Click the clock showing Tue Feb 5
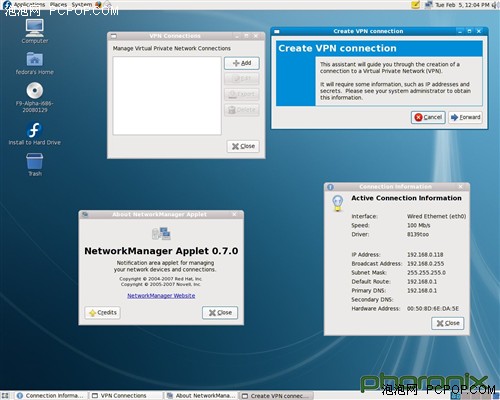 click(462, 5)
